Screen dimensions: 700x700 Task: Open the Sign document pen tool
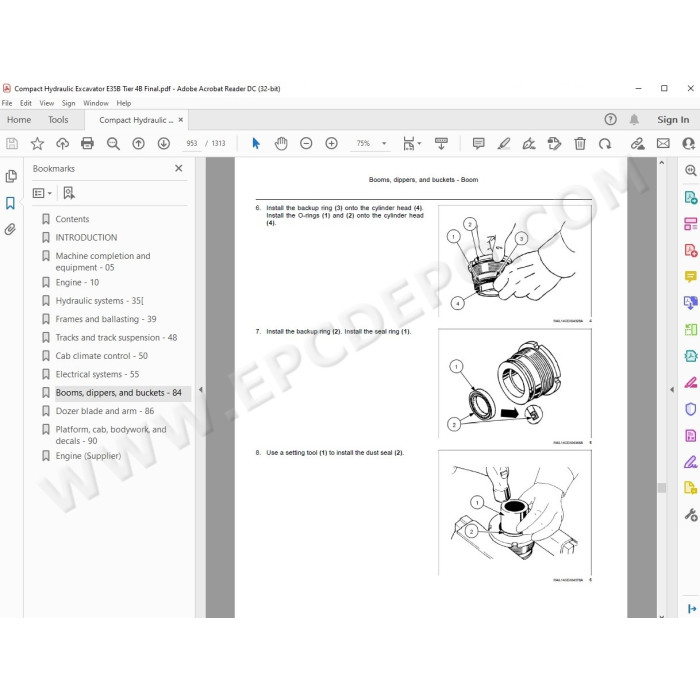point(529,143)
